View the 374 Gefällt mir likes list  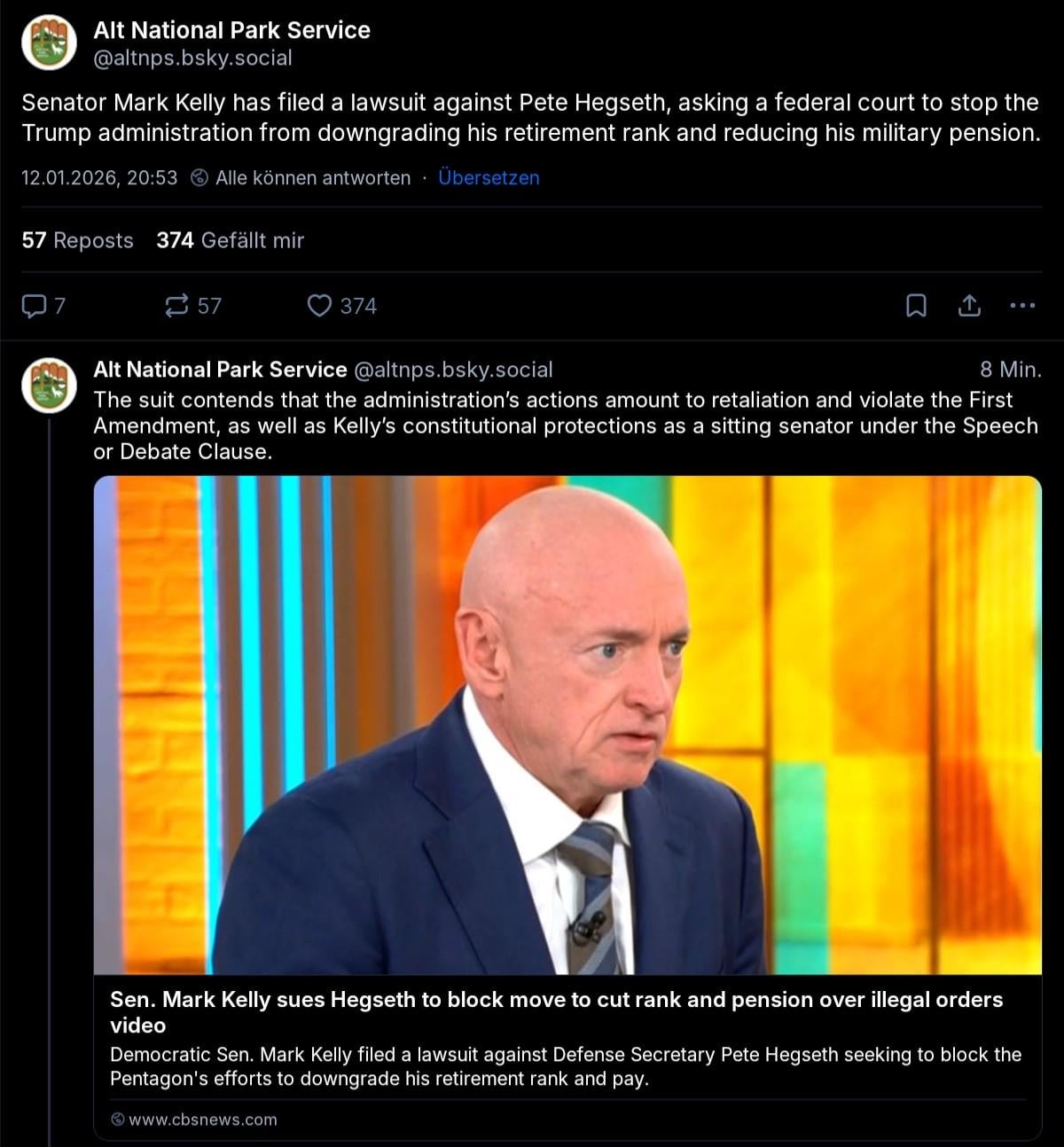point(231,240)
